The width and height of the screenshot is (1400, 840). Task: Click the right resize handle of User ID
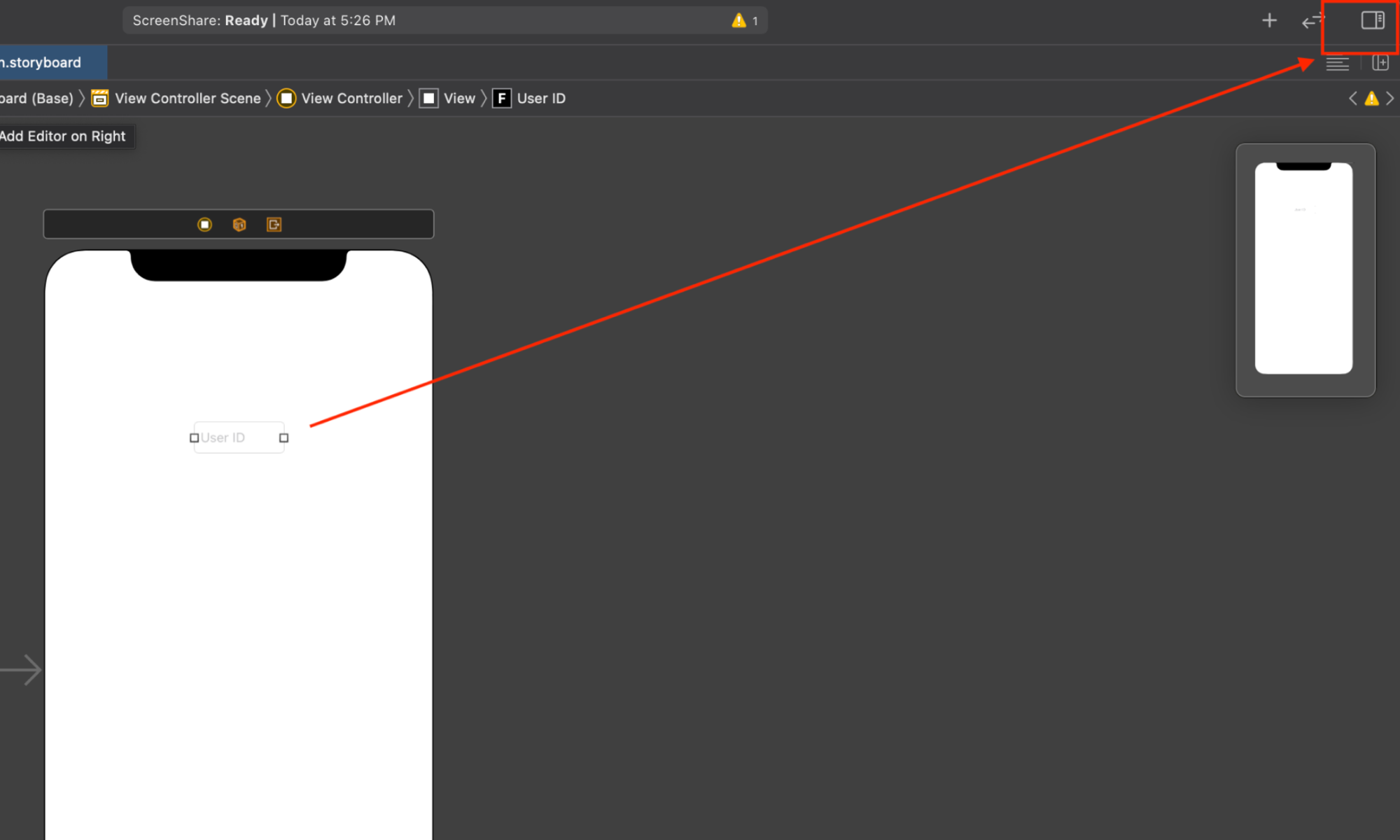[x=283, y=438]
